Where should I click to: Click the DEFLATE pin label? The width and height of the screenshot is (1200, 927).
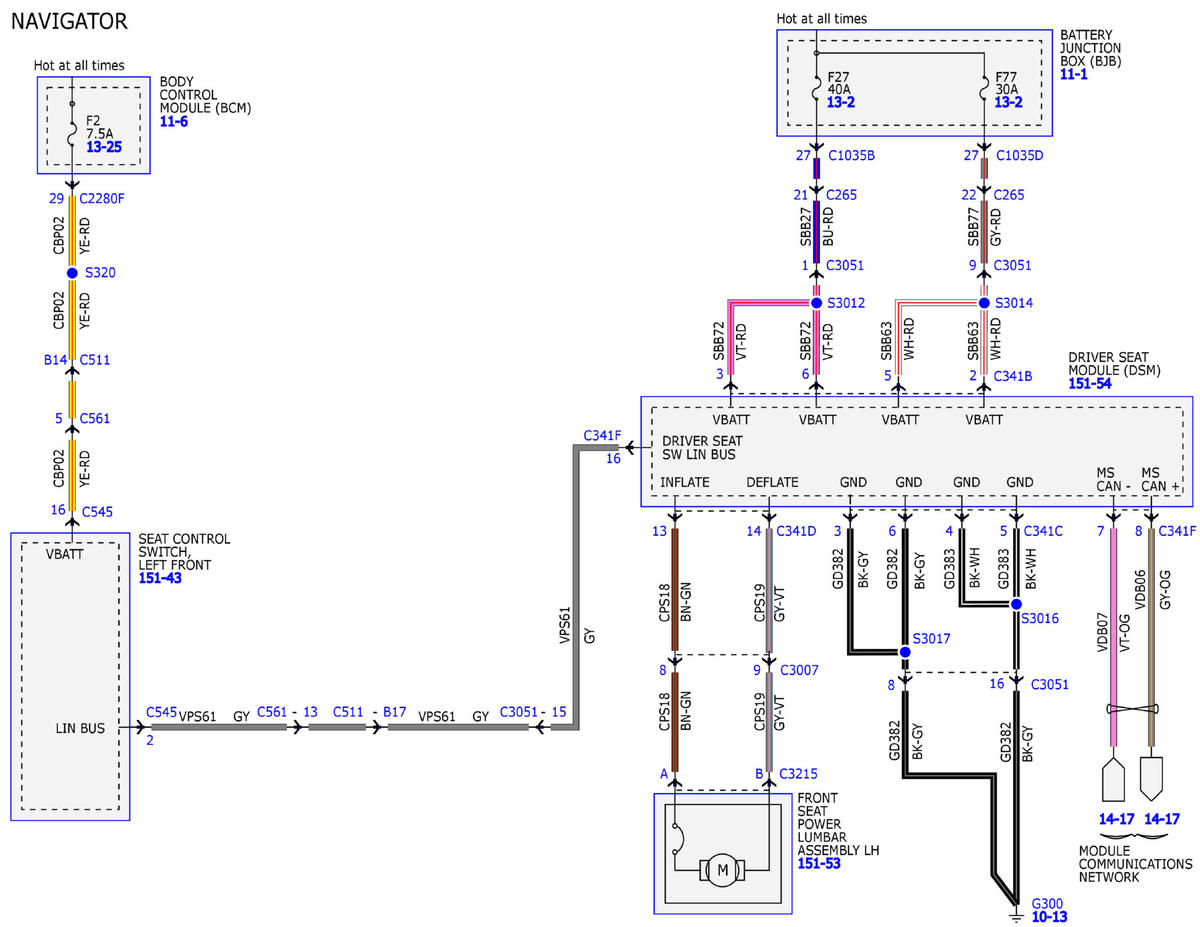click(772, 482)
